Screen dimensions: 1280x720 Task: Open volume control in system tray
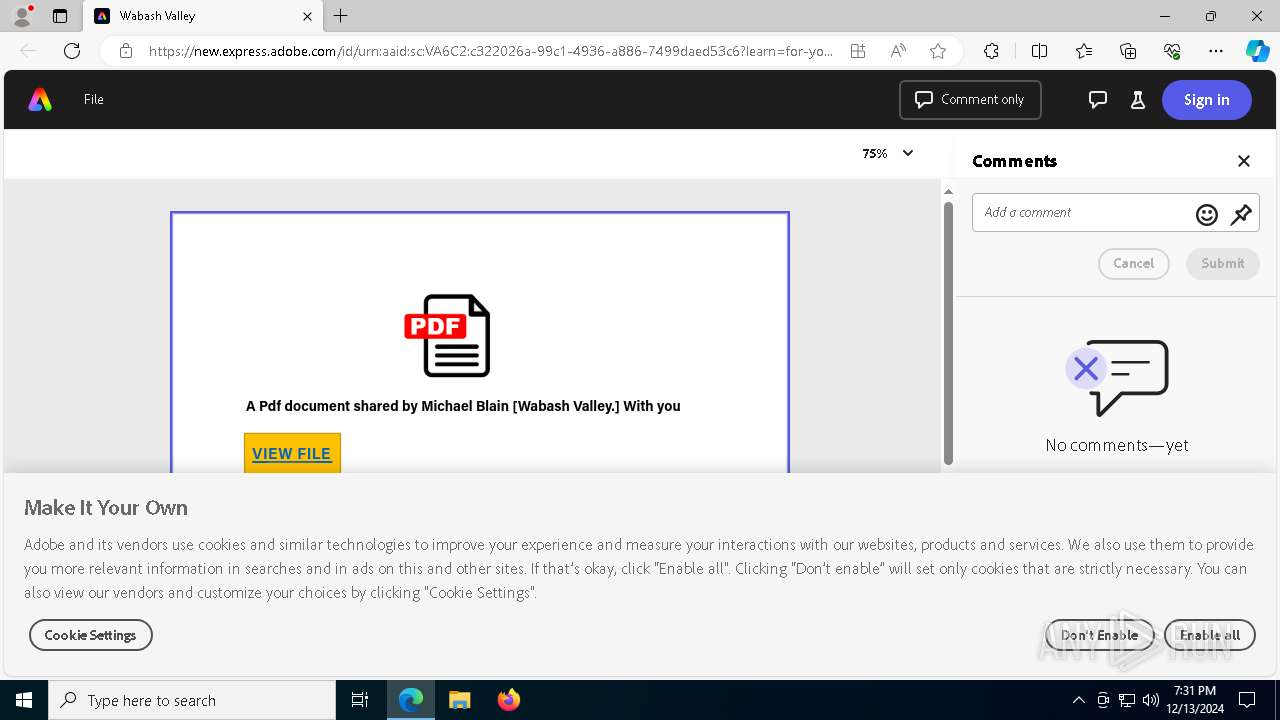[x=1151, y=700]
